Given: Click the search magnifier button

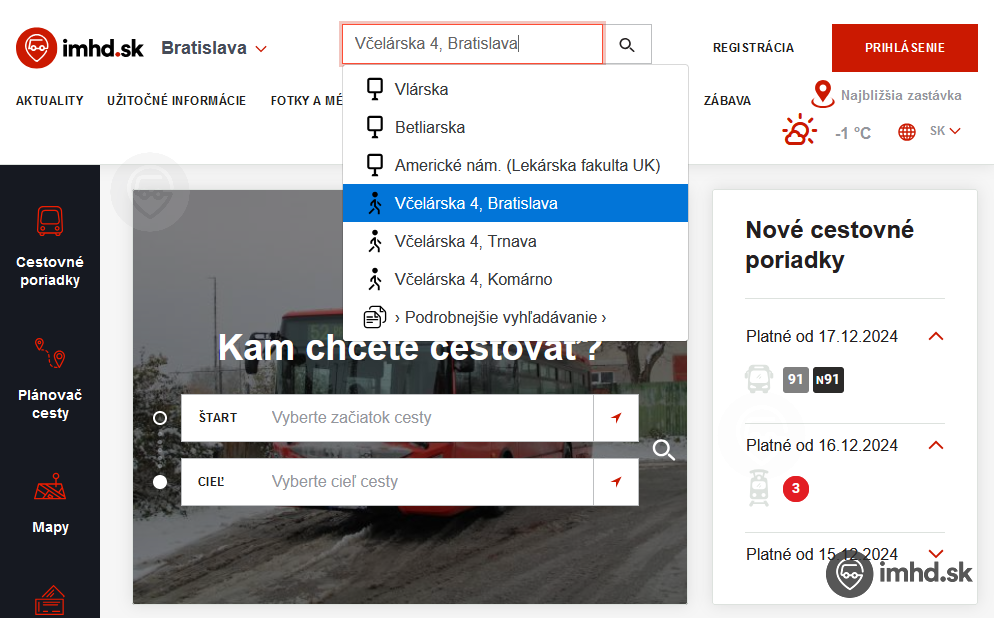Looking at the screenshot, I should point(627,45).
